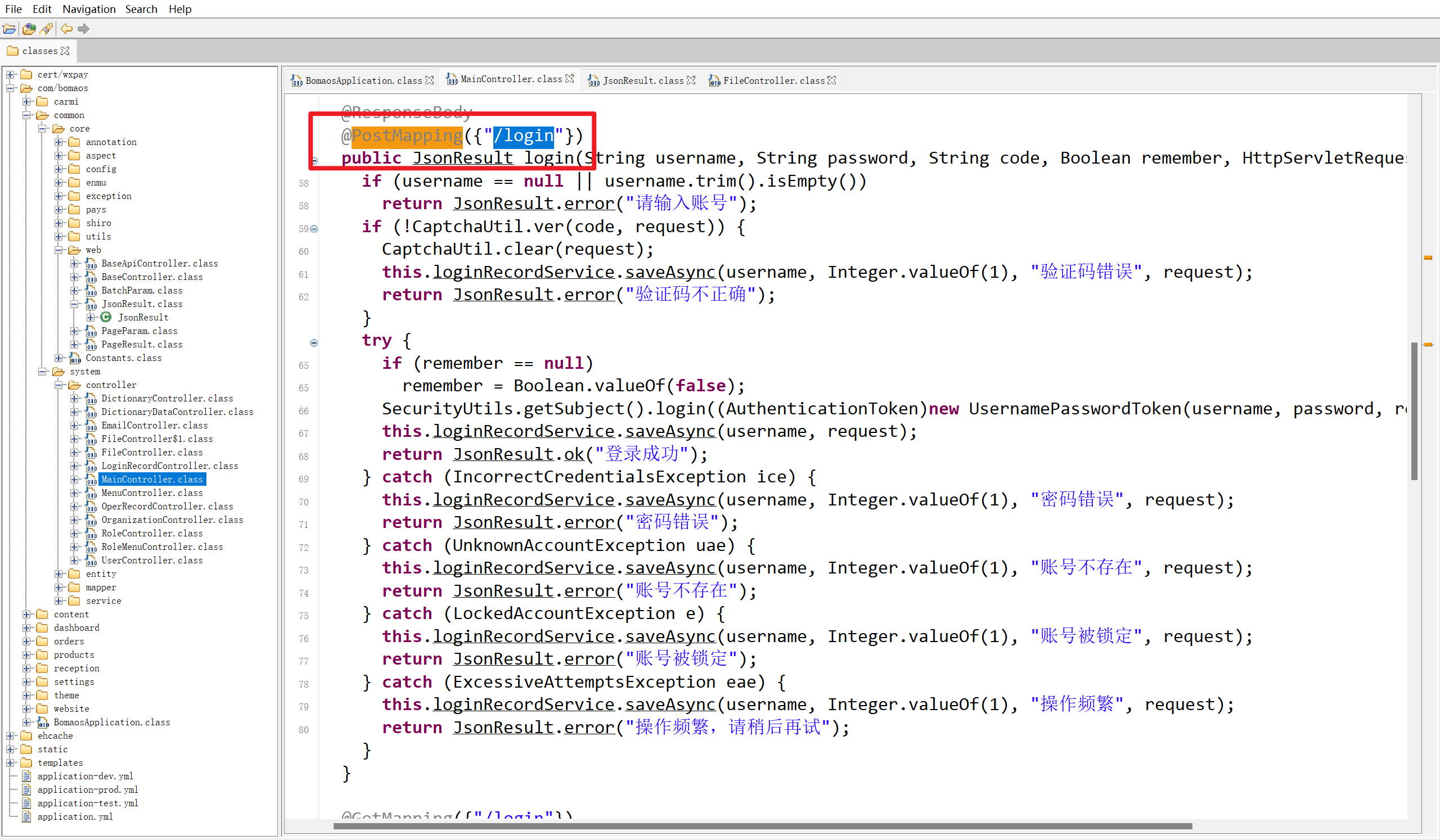Select BatchParam.class in tree
The height and width of the screenshot is (840, 1440).
coord(142,291)
